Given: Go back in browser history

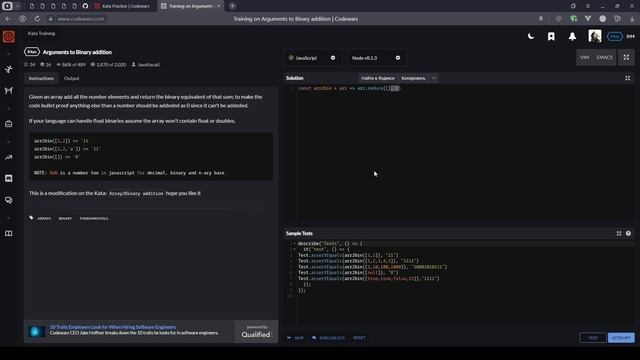Looking at the screenshot, I should coord(8,19).
